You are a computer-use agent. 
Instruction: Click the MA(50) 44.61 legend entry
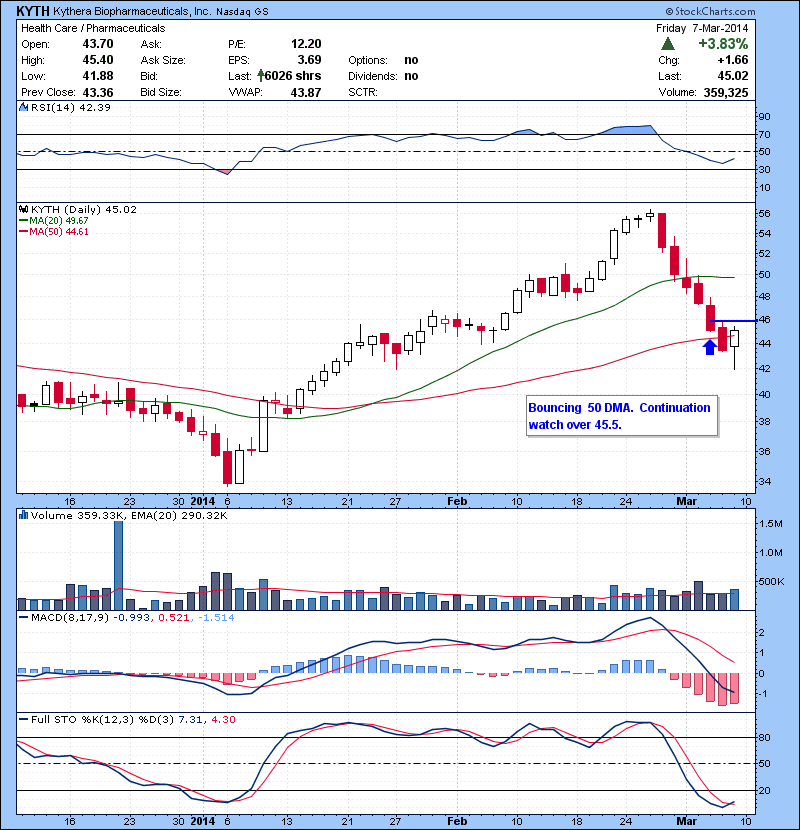pyautogui.click(x=54, y=231)
